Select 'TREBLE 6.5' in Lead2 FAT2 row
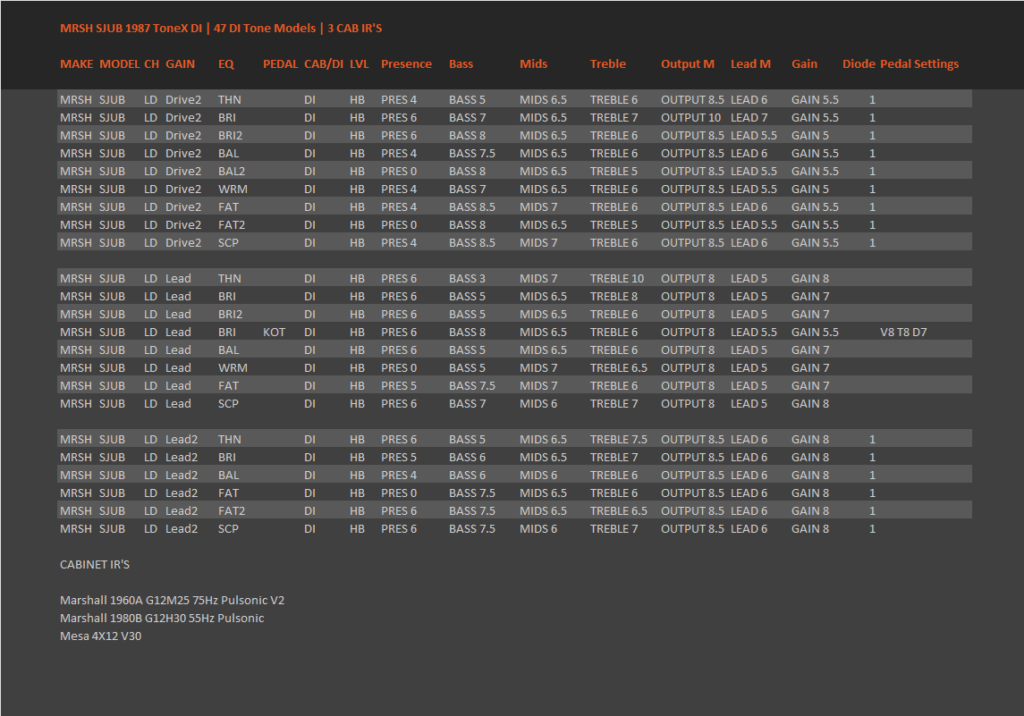 [x=619, y=511]
